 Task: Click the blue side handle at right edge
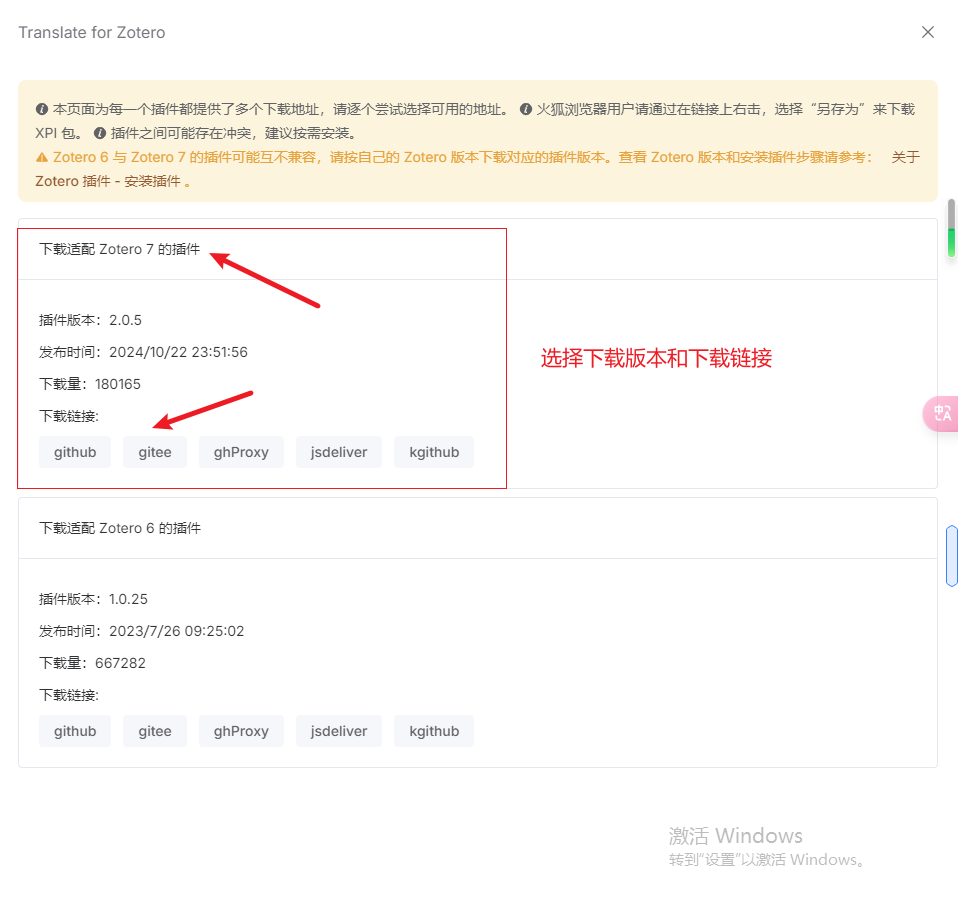click(951, 556)
